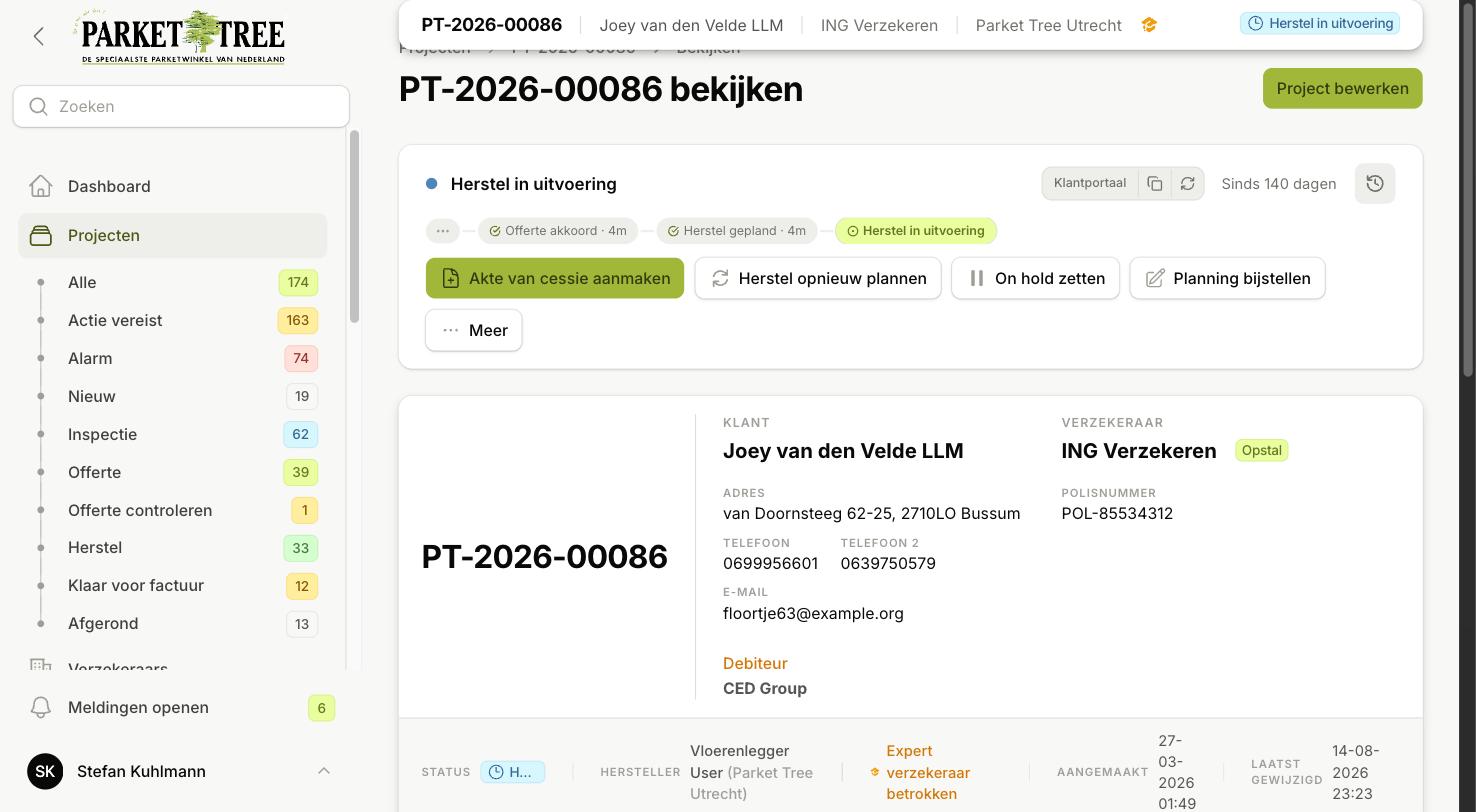Click the policy number POL-85534312

pos(1117,513)
